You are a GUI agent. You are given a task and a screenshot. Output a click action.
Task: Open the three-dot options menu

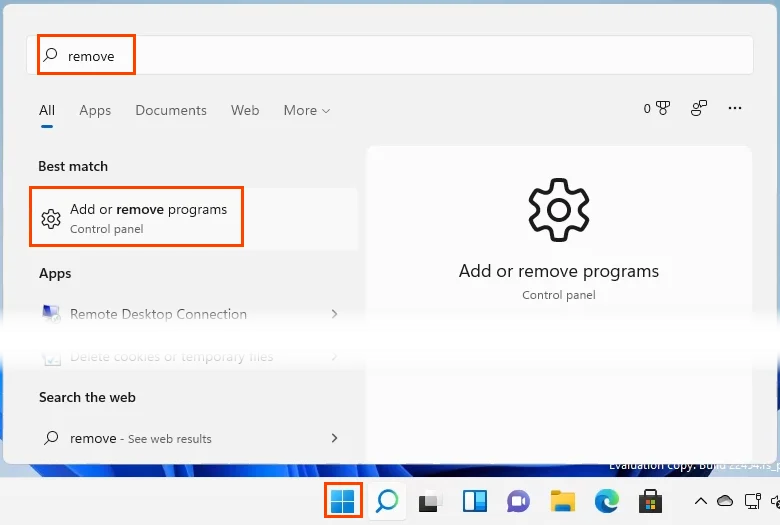click(735, 108)
